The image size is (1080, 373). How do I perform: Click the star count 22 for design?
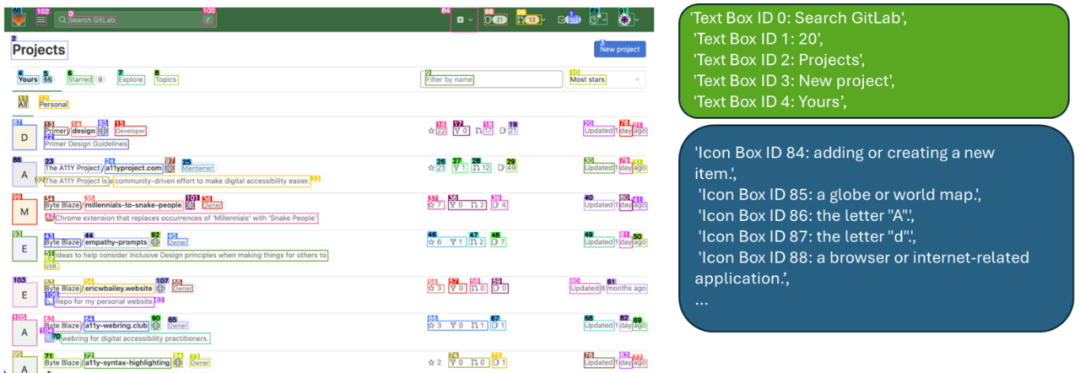click(x=437, y=130)
